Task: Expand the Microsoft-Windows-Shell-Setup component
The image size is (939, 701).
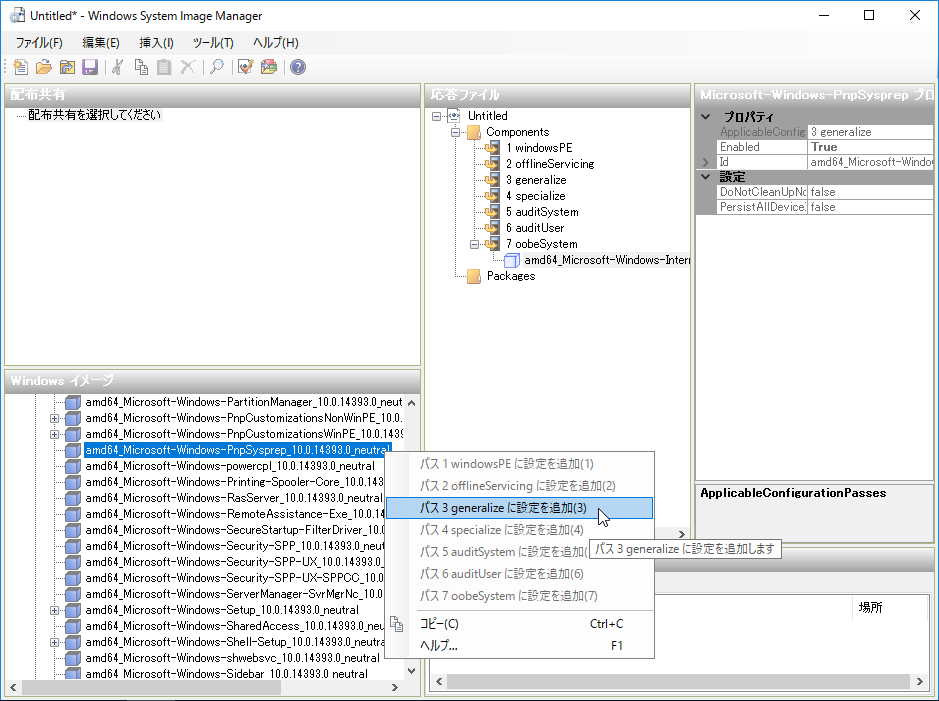Action: coord(54,642)
